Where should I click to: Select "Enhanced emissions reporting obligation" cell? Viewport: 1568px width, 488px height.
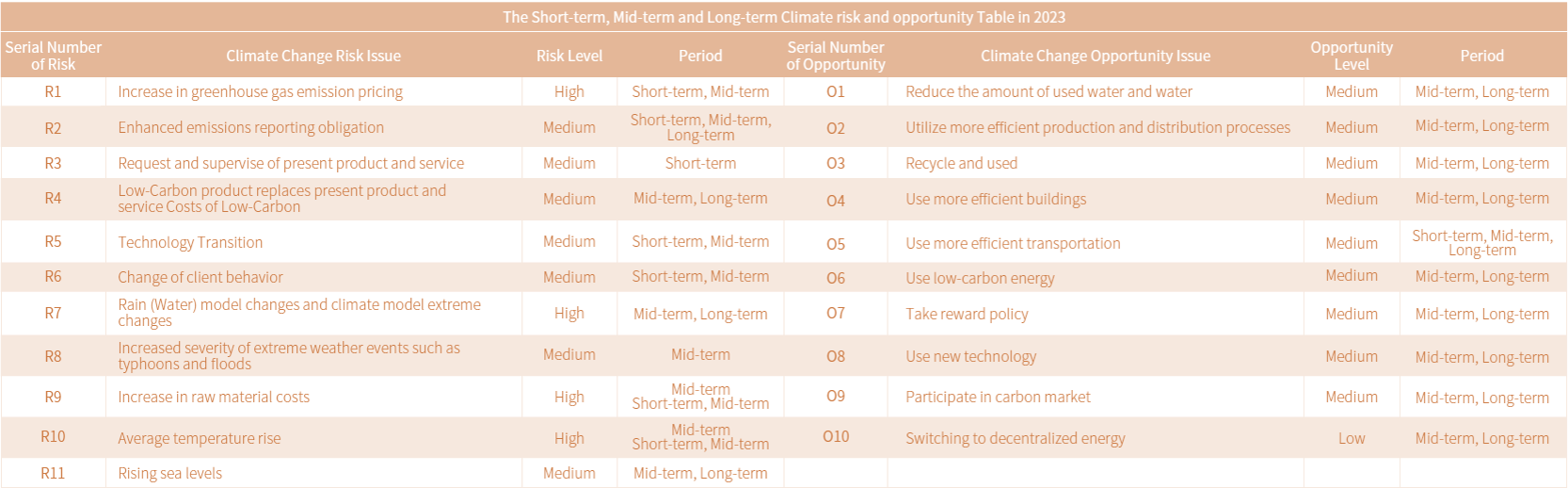tap(250, 127)
